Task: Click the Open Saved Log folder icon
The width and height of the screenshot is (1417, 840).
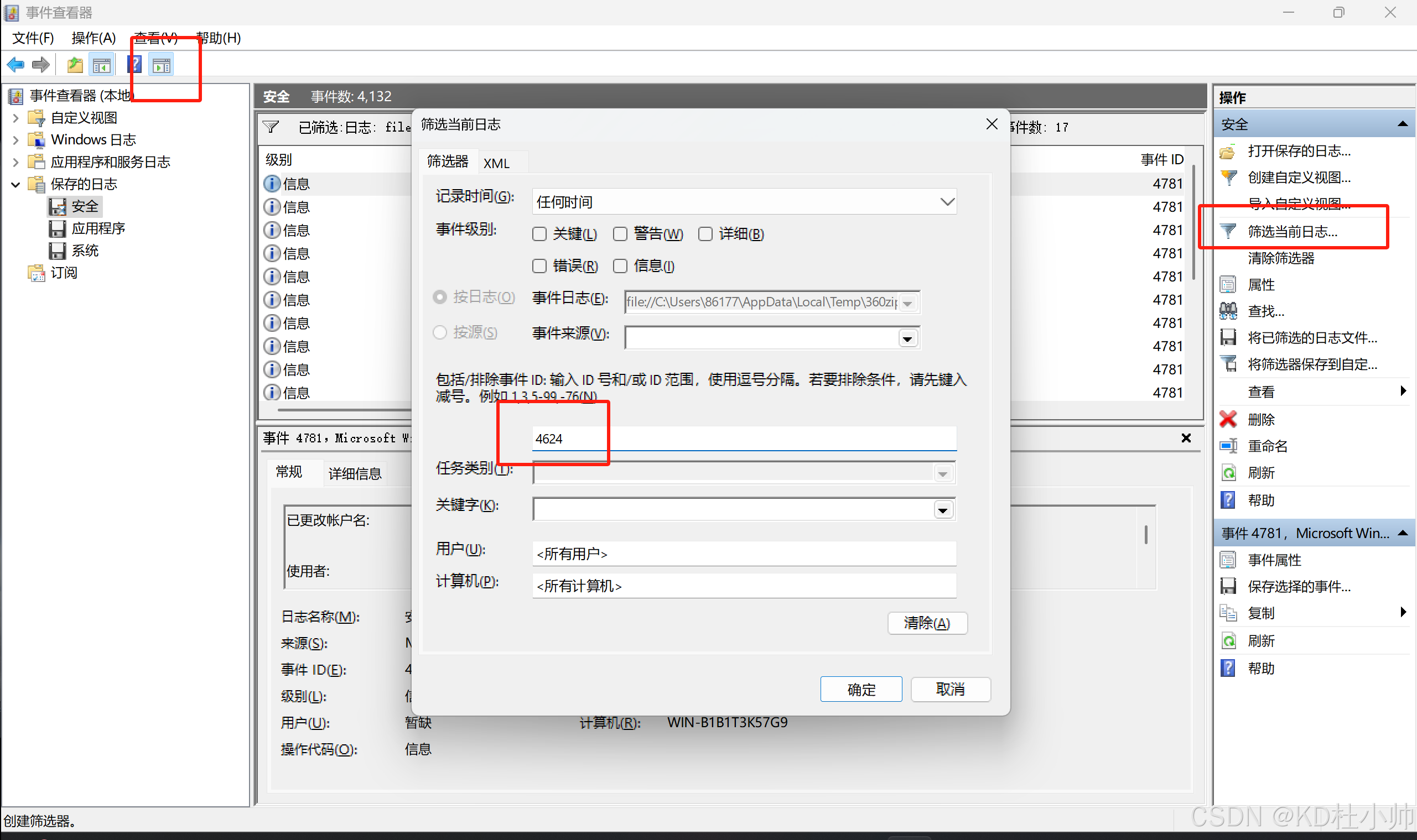Action: pos(1228,151)
